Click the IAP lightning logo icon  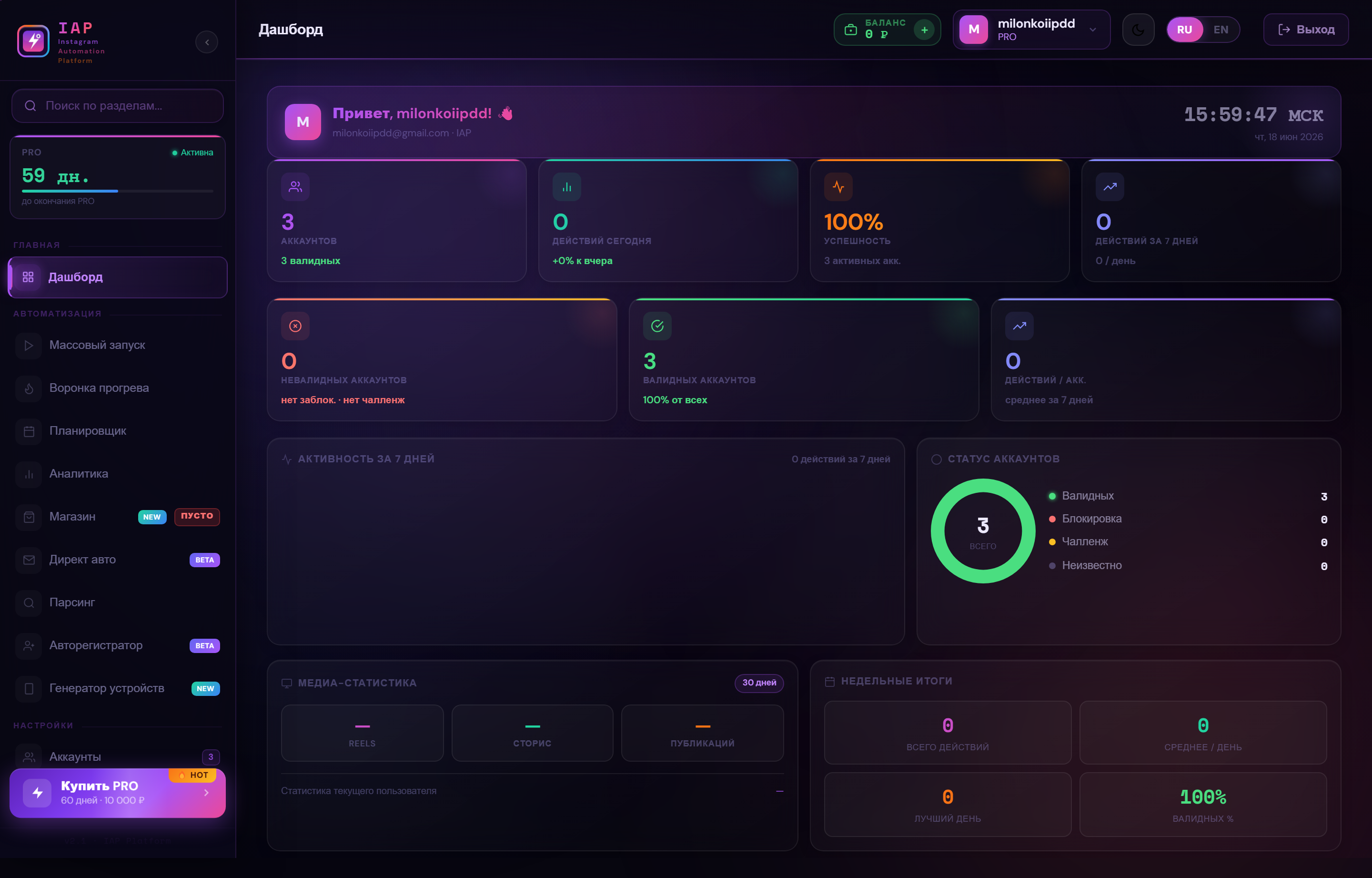tap(33, 41)
